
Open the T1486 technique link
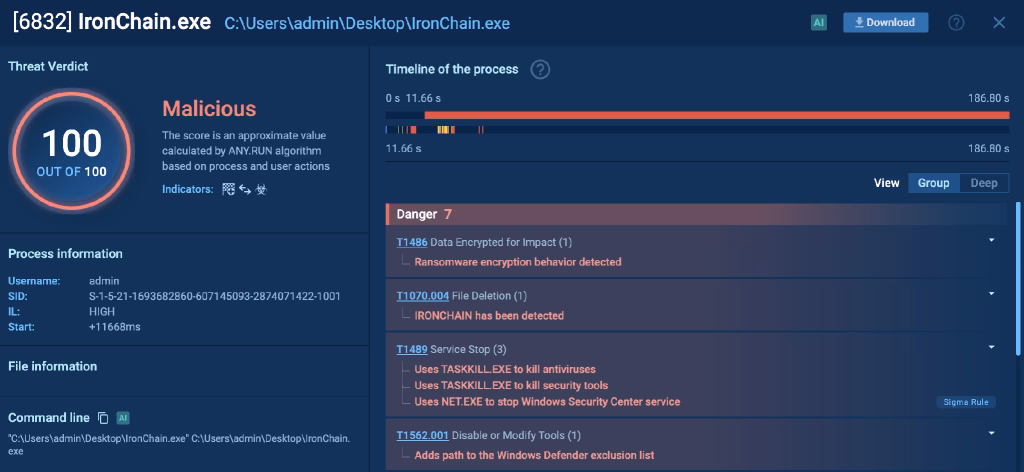click(x=412, y=242)
